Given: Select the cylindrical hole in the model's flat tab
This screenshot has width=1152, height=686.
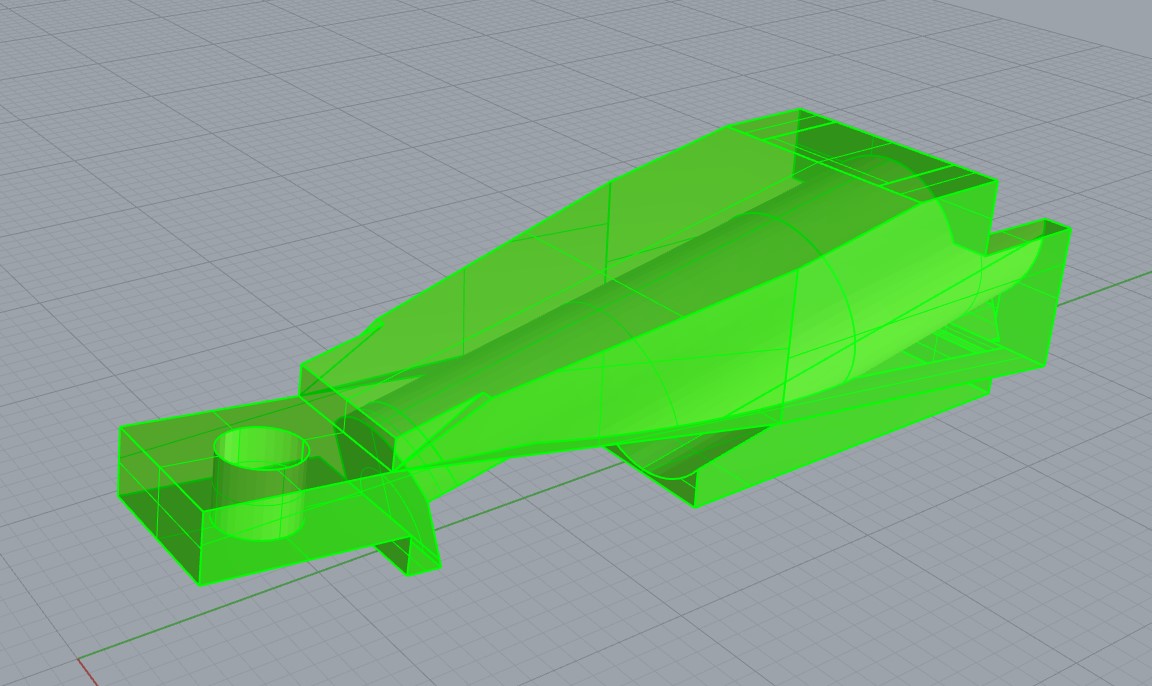Looking at the screenshot, I should point(261,483).
